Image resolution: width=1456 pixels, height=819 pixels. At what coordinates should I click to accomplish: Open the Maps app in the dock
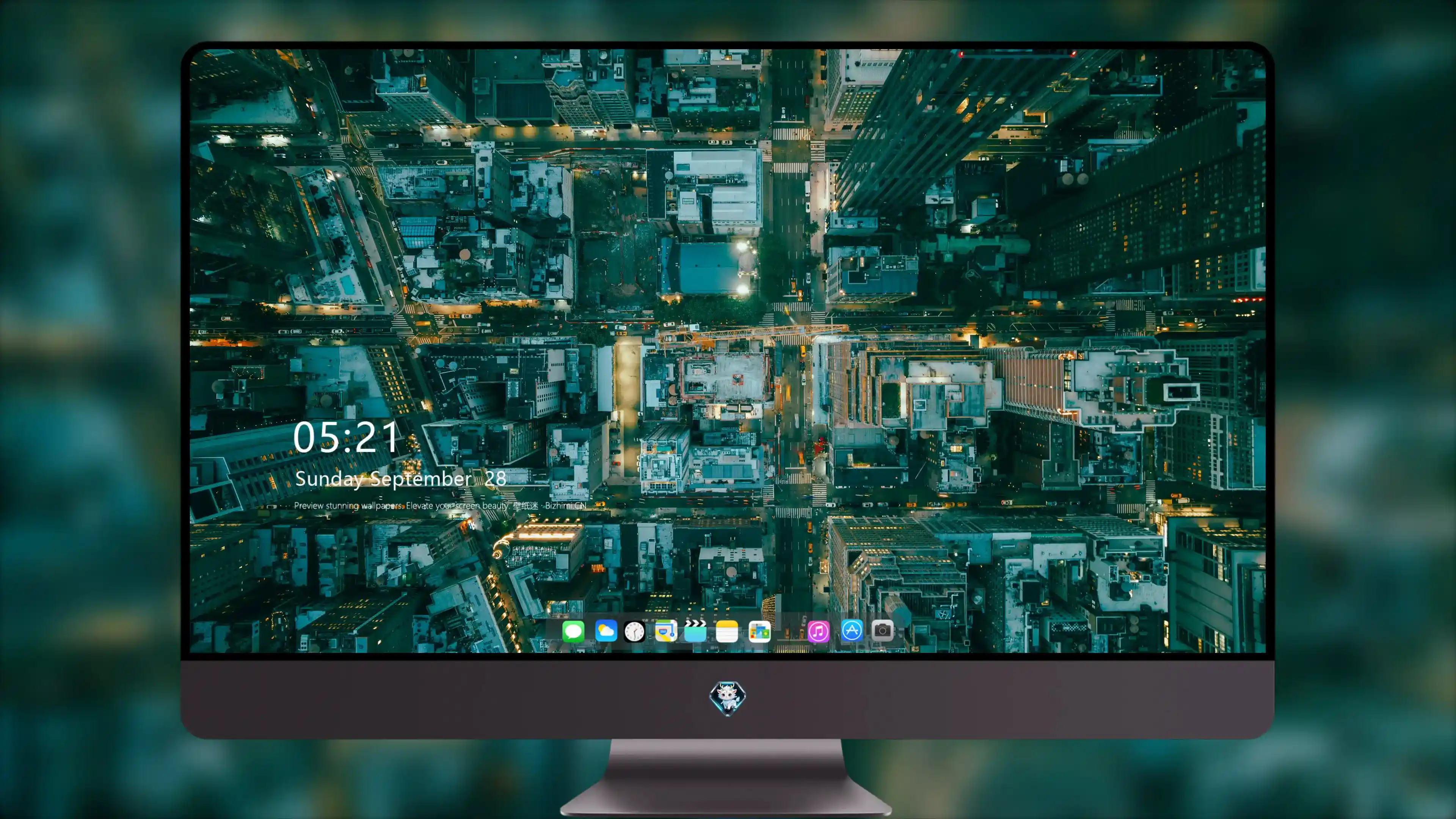666,631
